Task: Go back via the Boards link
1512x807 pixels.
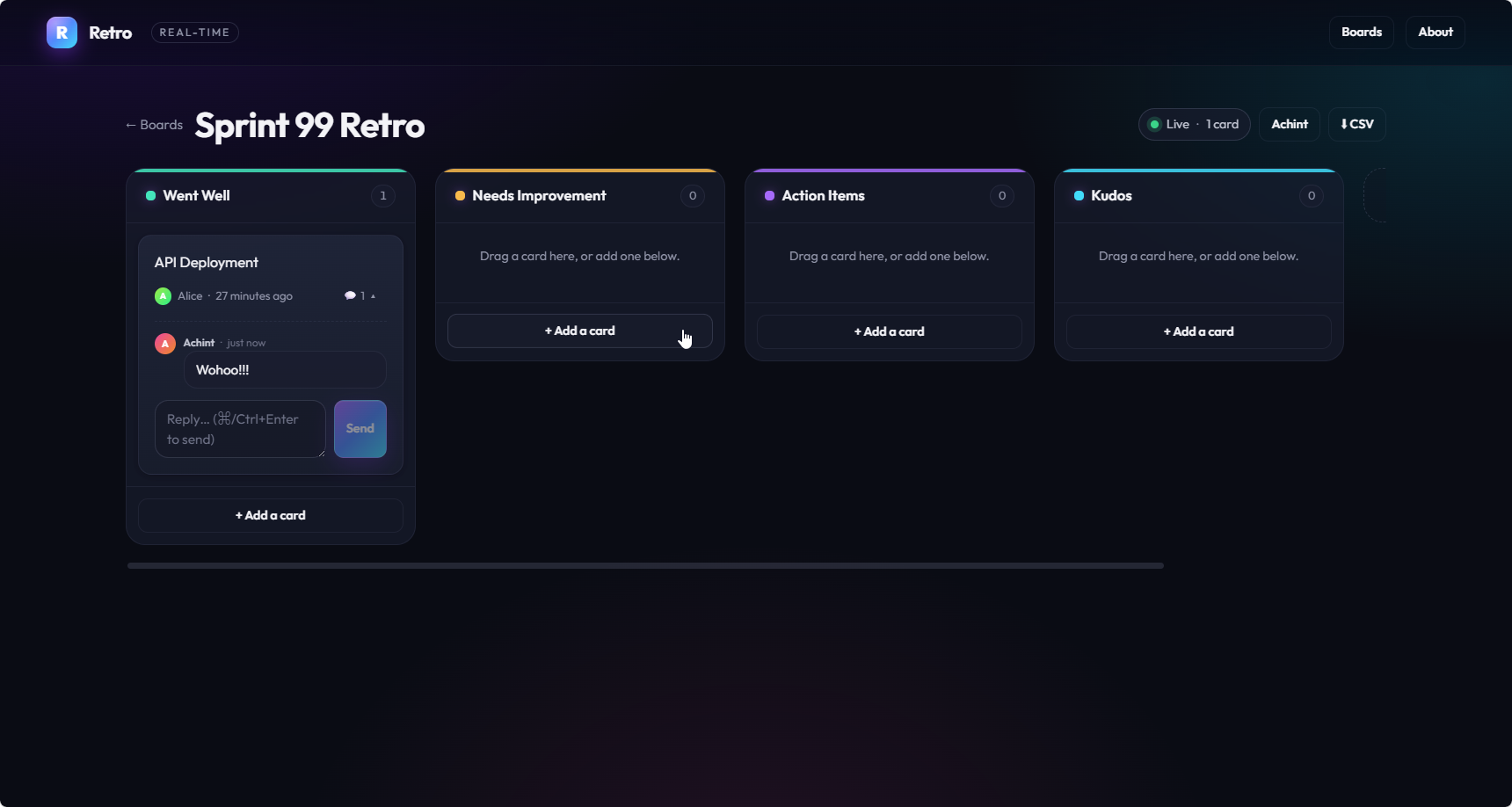Action: coord(154,125)
